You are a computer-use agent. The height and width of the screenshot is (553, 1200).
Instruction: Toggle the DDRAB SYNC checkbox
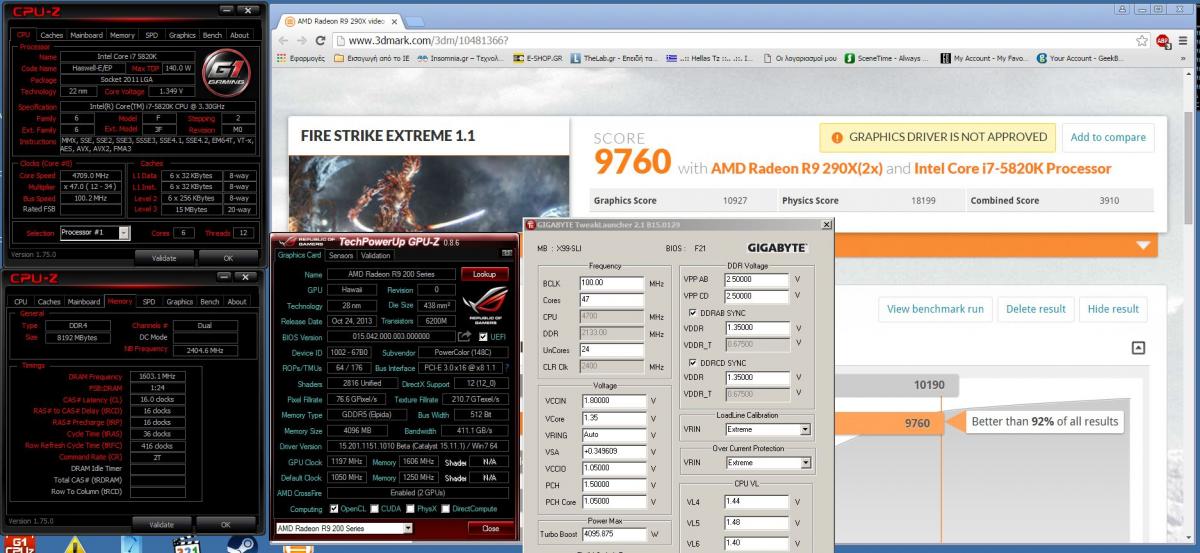(x=693, y=312)
